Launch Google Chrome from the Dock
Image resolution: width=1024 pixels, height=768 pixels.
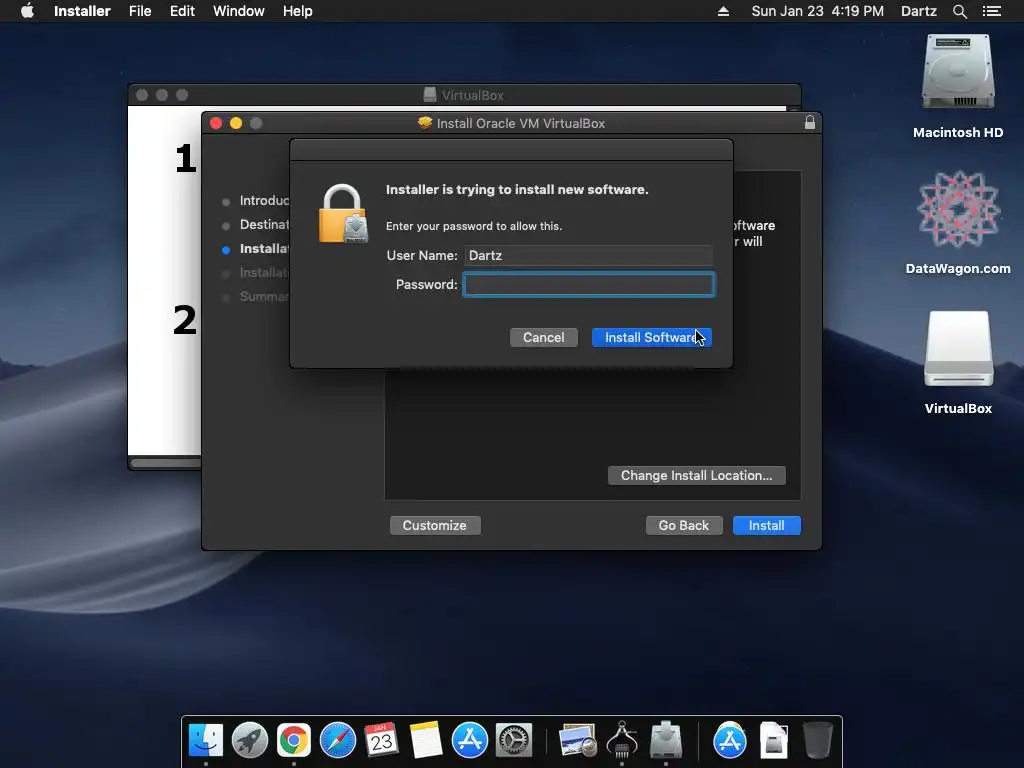[294, 741]
